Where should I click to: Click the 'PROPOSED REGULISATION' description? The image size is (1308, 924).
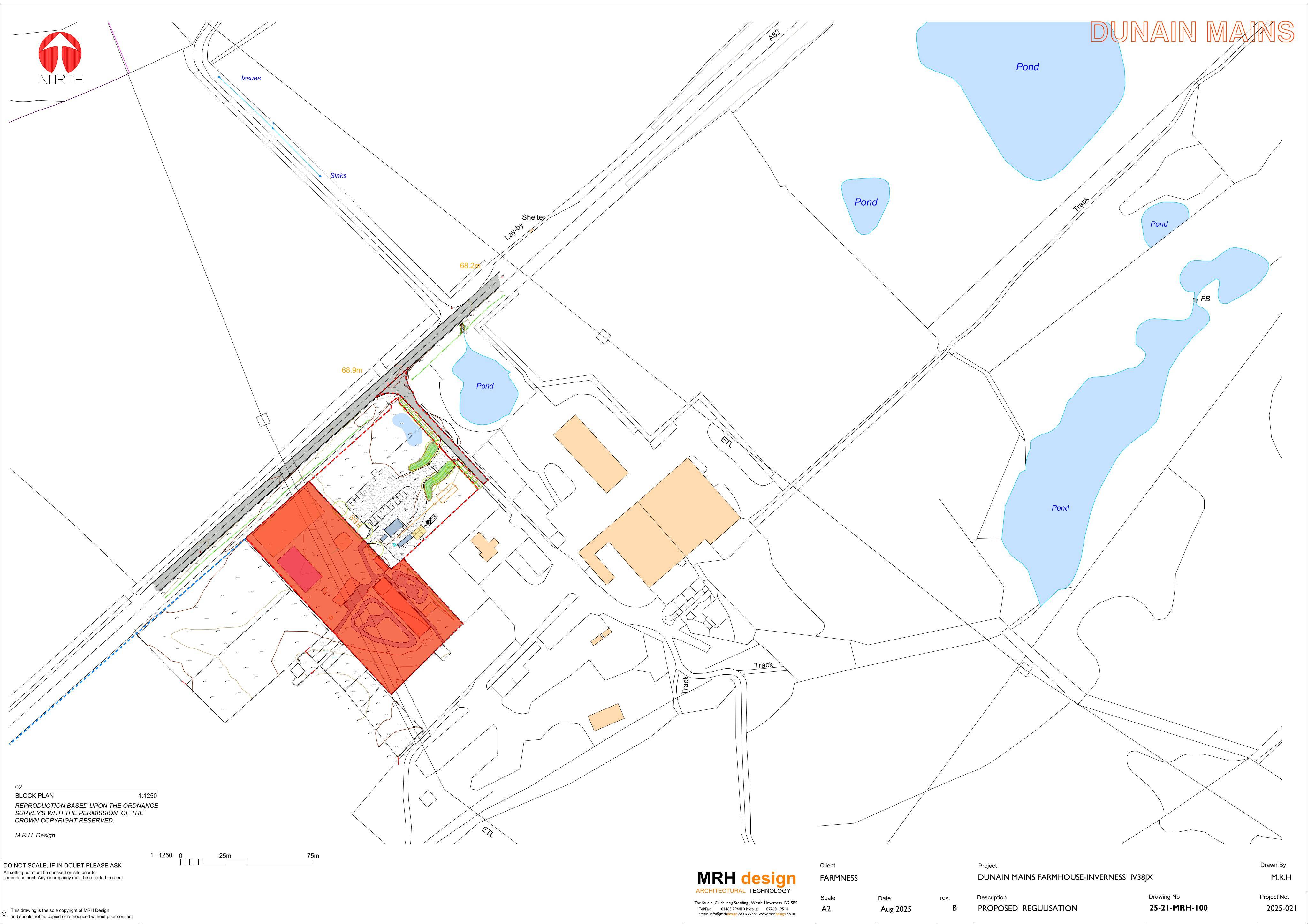click(x=1028, y=908)
